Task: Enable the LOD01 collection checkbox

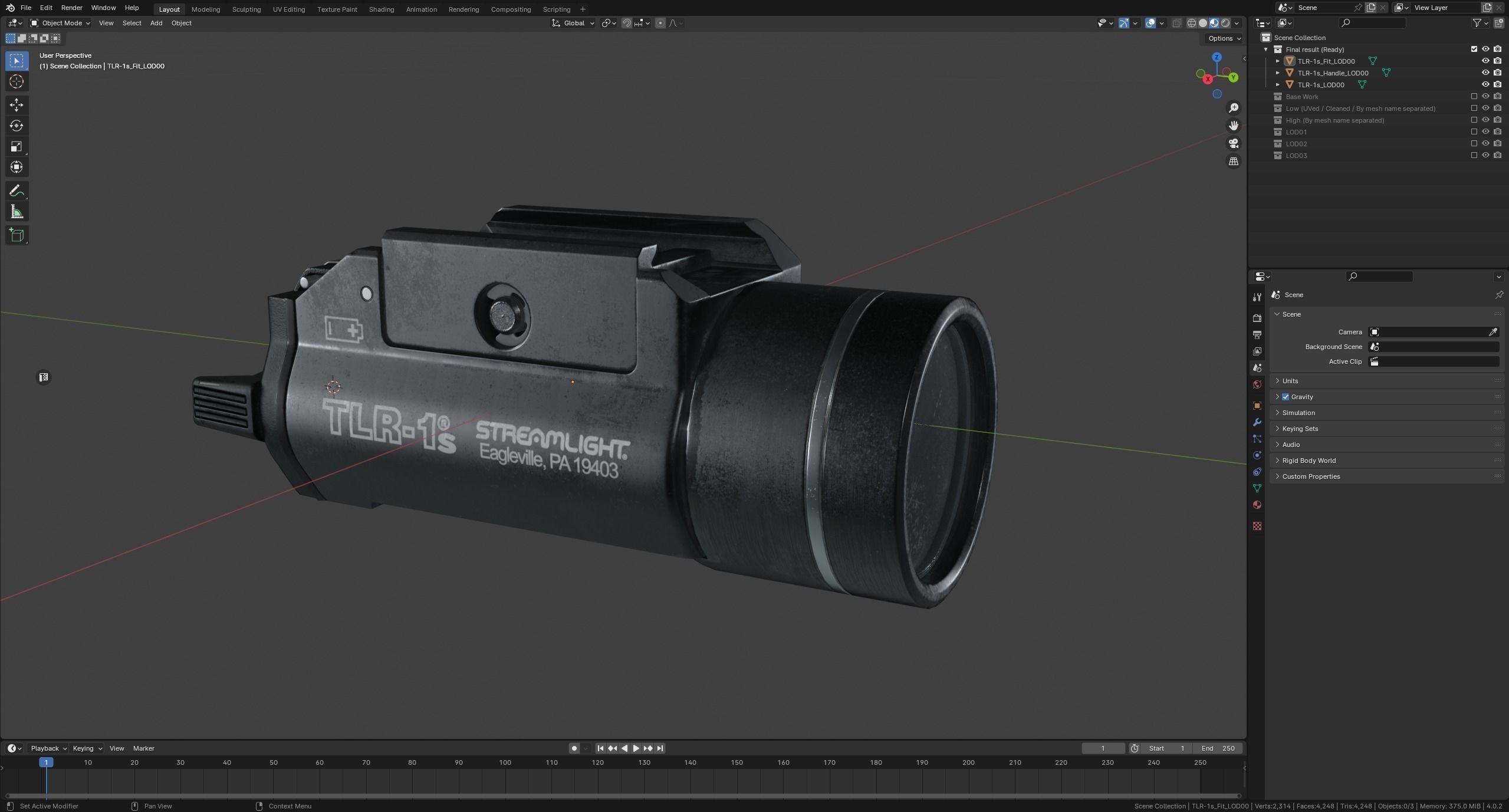Action: (1474, 132)
